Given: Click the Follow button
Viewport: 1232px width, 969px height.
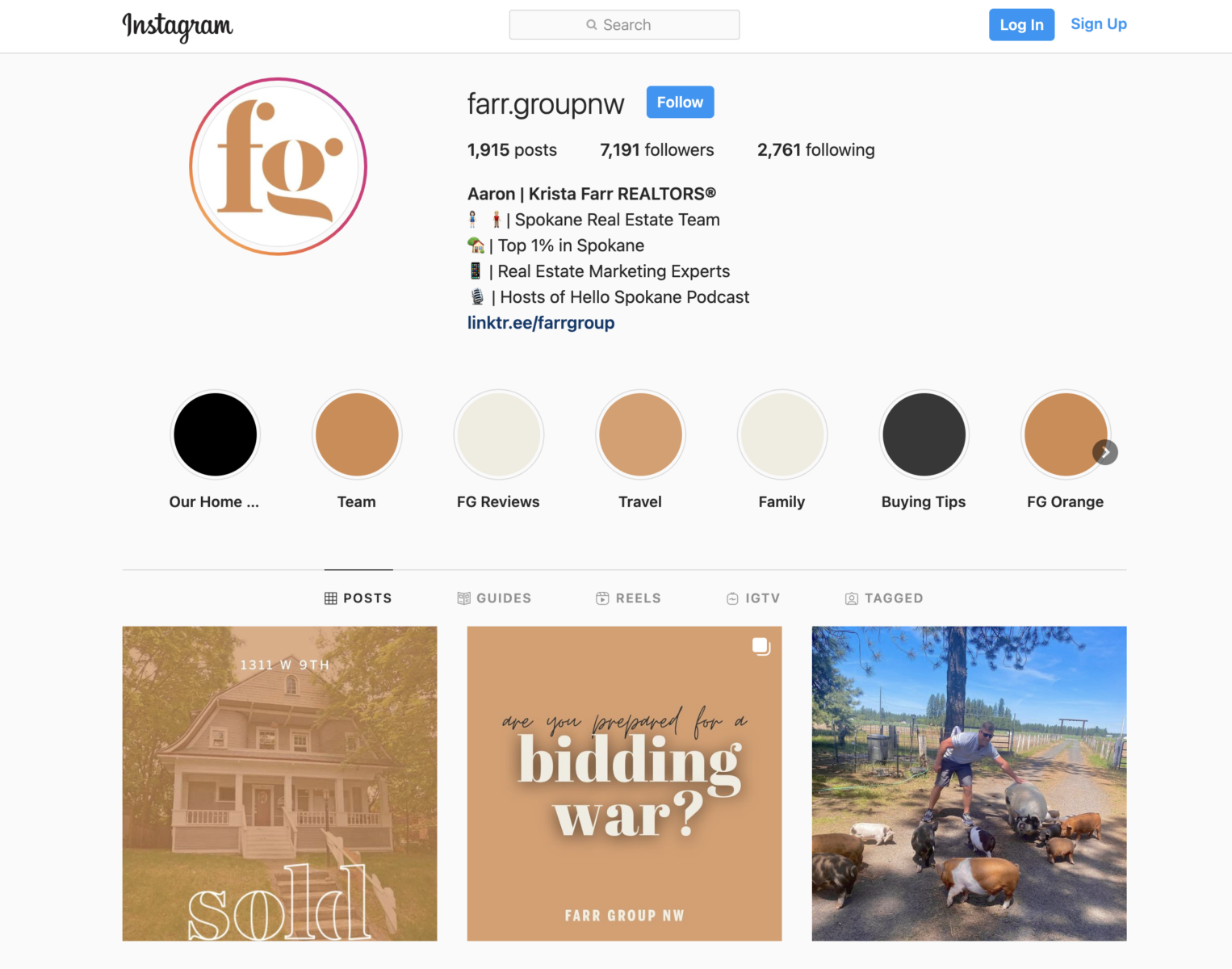Looking at the screenshot, I should (680, 102).
